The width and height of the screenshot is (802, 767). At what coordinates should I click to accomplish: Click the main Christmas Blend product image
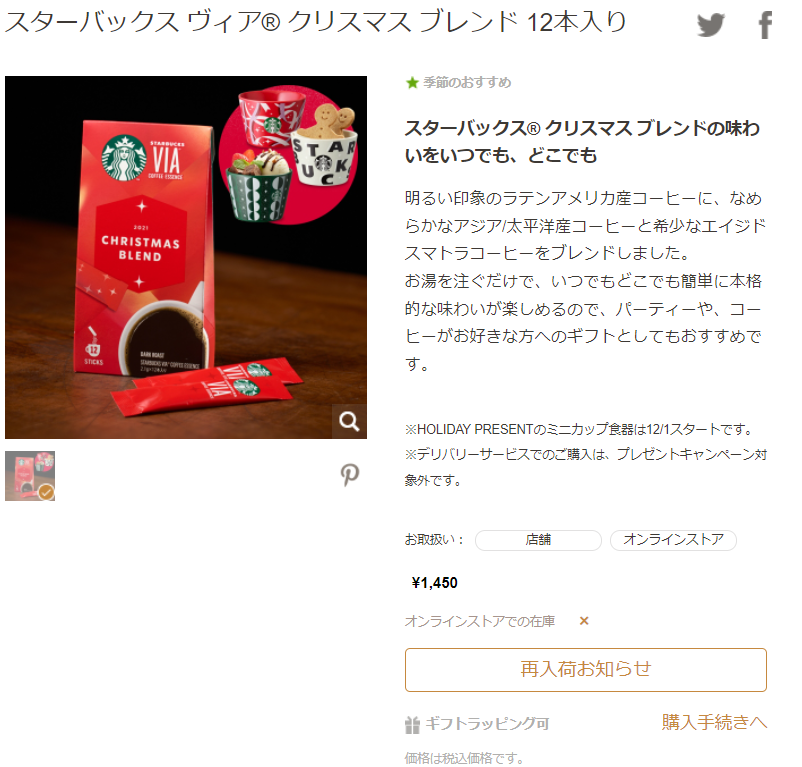(x=186, y=257)
